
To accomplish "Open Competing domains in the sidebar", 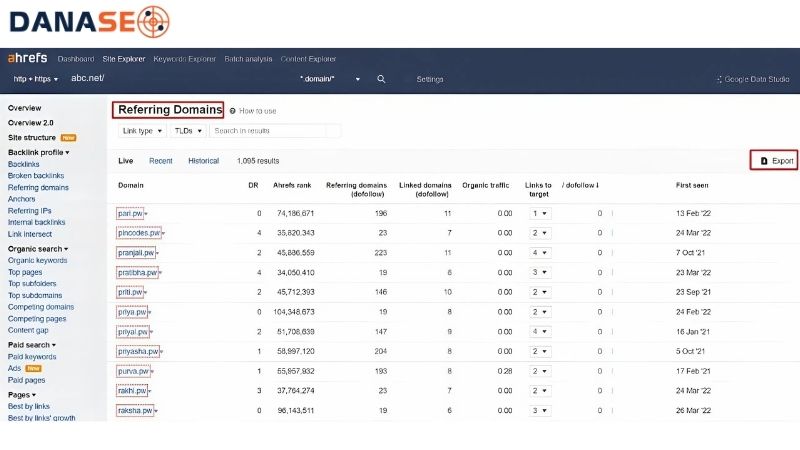I will 41,307.
